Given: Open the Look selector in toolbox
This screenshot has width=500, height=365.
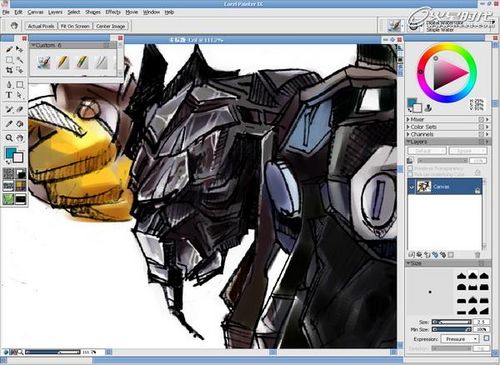Looking at the screenshot, I should pos(8,199).
